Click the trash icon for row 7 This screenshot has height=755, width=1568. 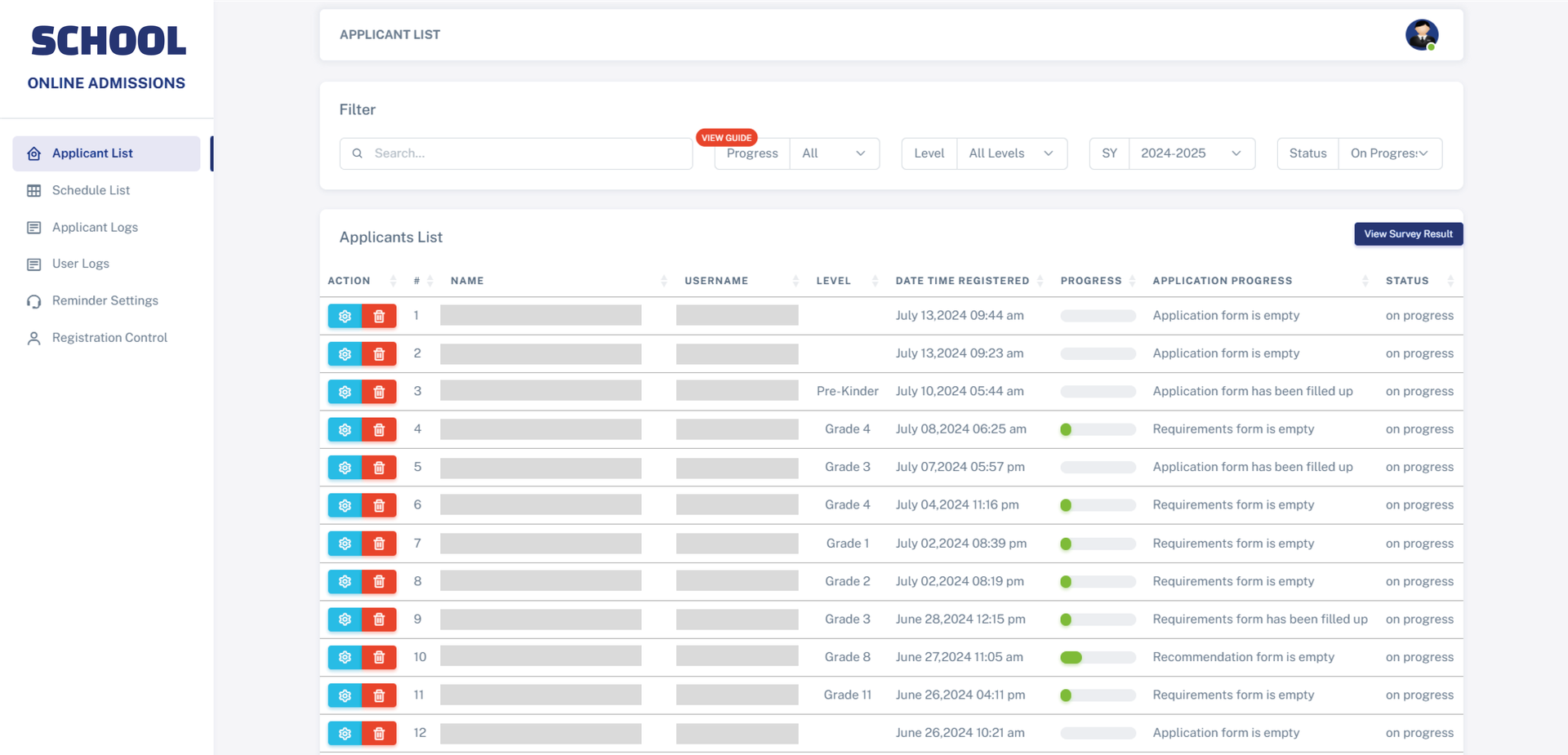click(x=379, y=544)
